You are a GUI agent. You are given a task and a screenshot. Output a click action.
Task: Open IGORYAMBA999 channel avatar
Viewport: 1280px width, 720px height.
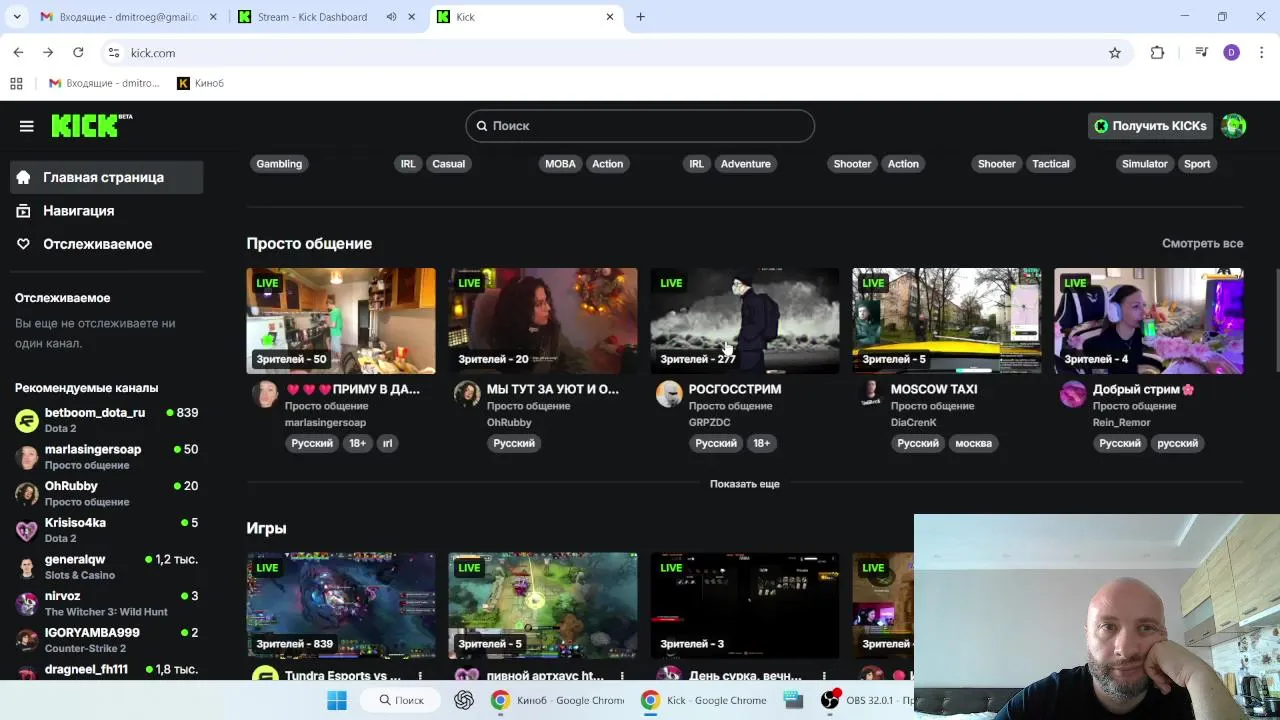[x=27, y=640]
